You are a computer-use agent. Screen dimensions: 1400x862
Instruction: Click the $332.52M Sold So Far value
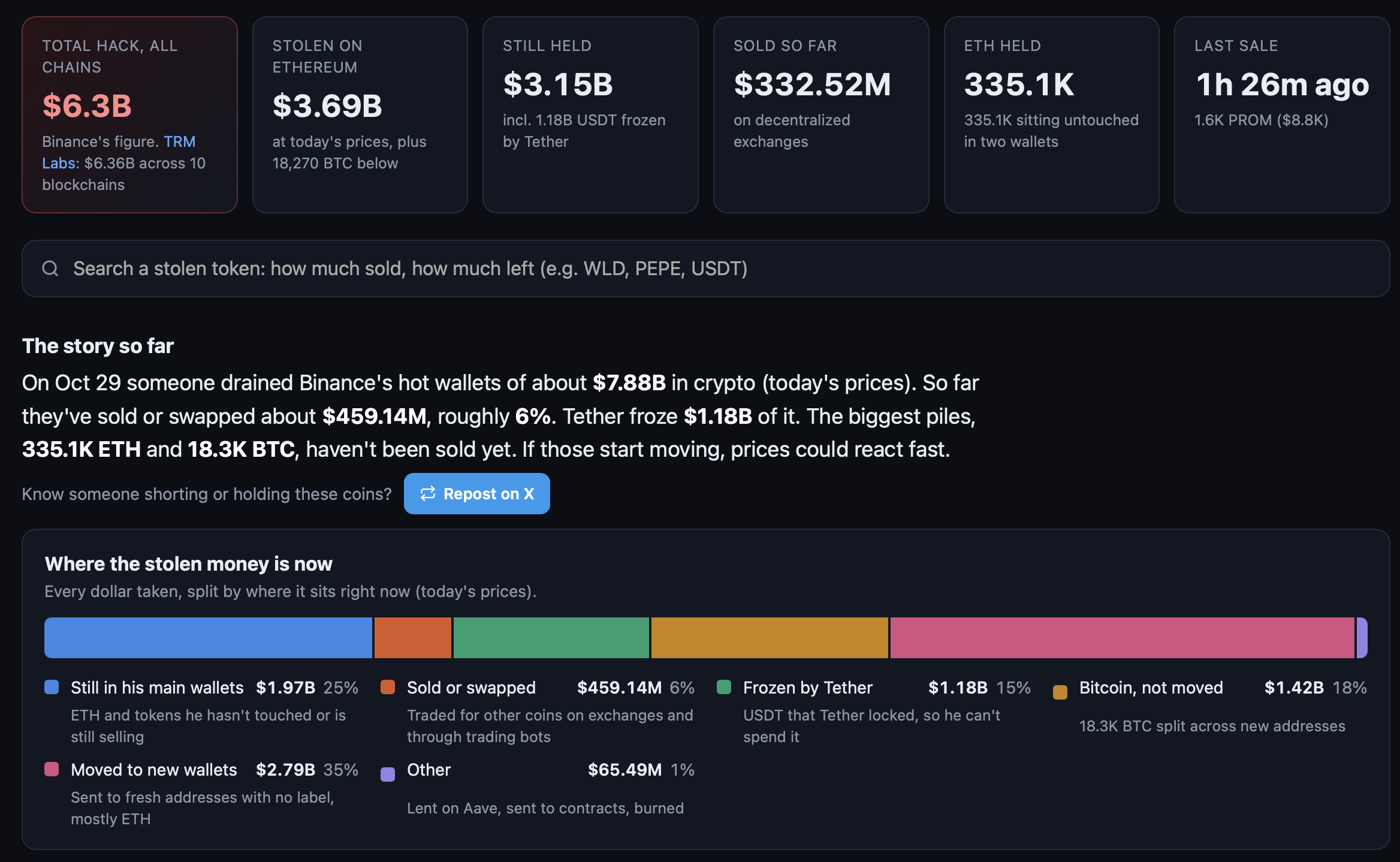coord(812,84)
